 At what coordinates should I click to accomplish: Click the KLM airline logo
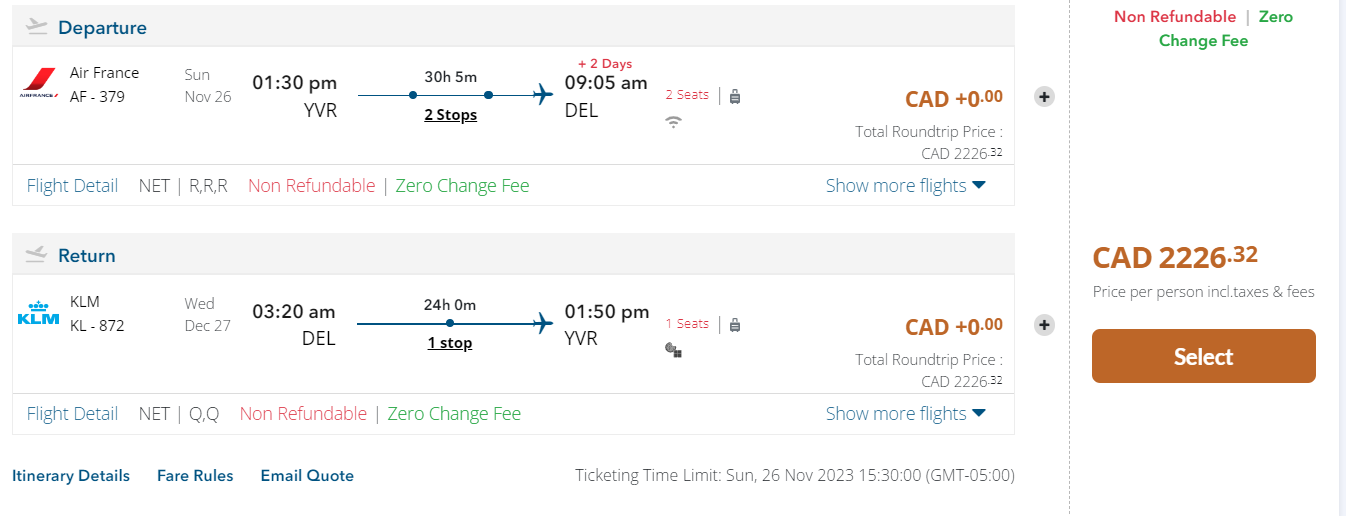39,313
